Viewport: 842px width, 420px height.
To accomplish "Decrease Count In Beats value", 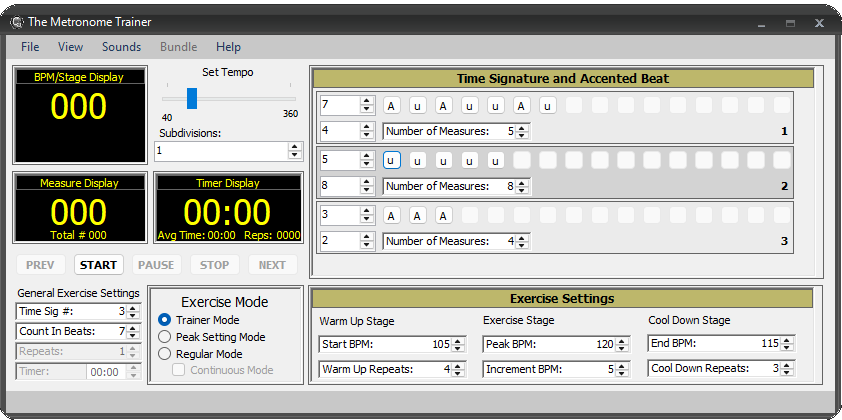I will pyautogui.click(x=133, y=335).
